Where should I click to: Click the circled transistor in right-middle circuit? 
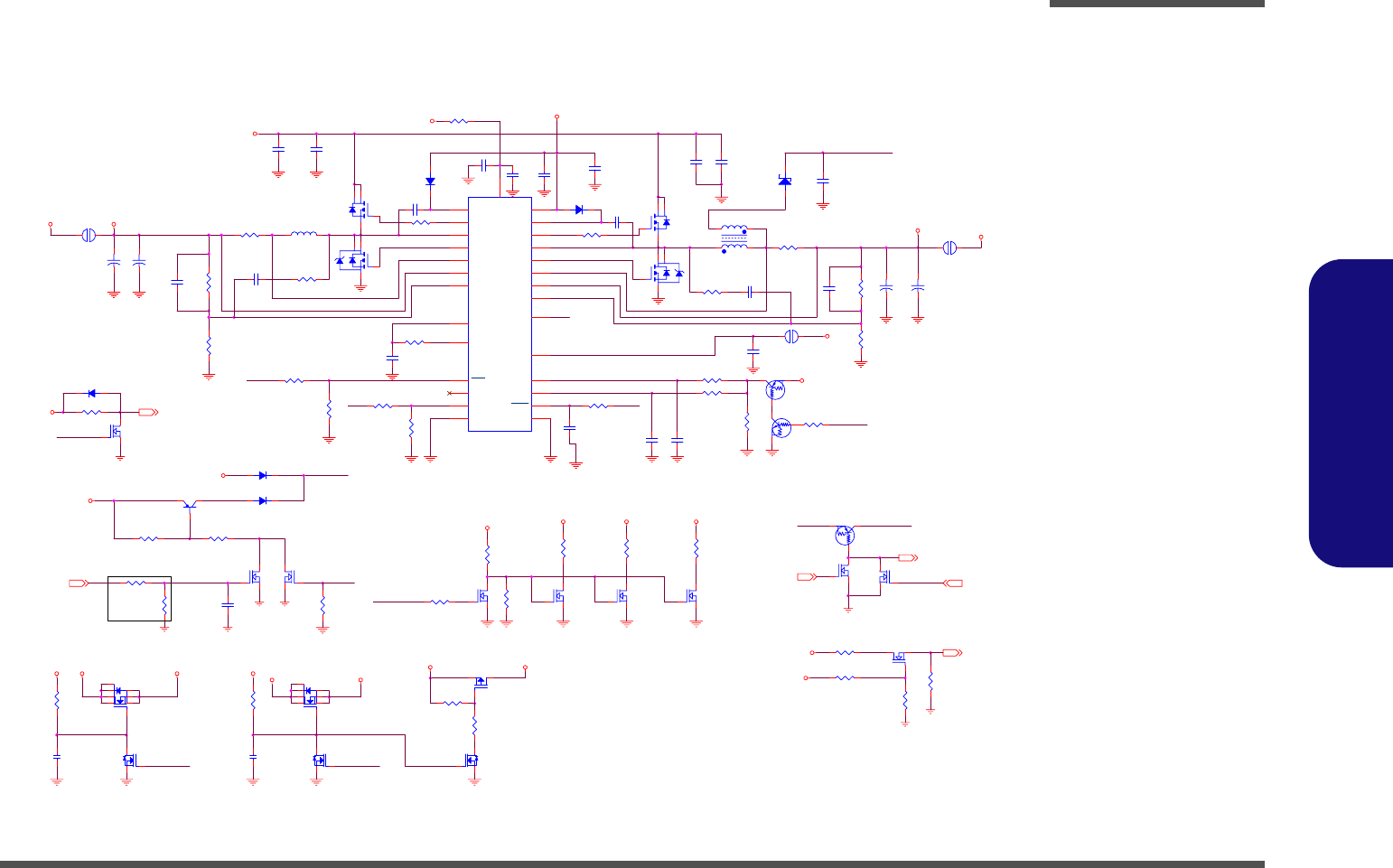tap(845, 535)
